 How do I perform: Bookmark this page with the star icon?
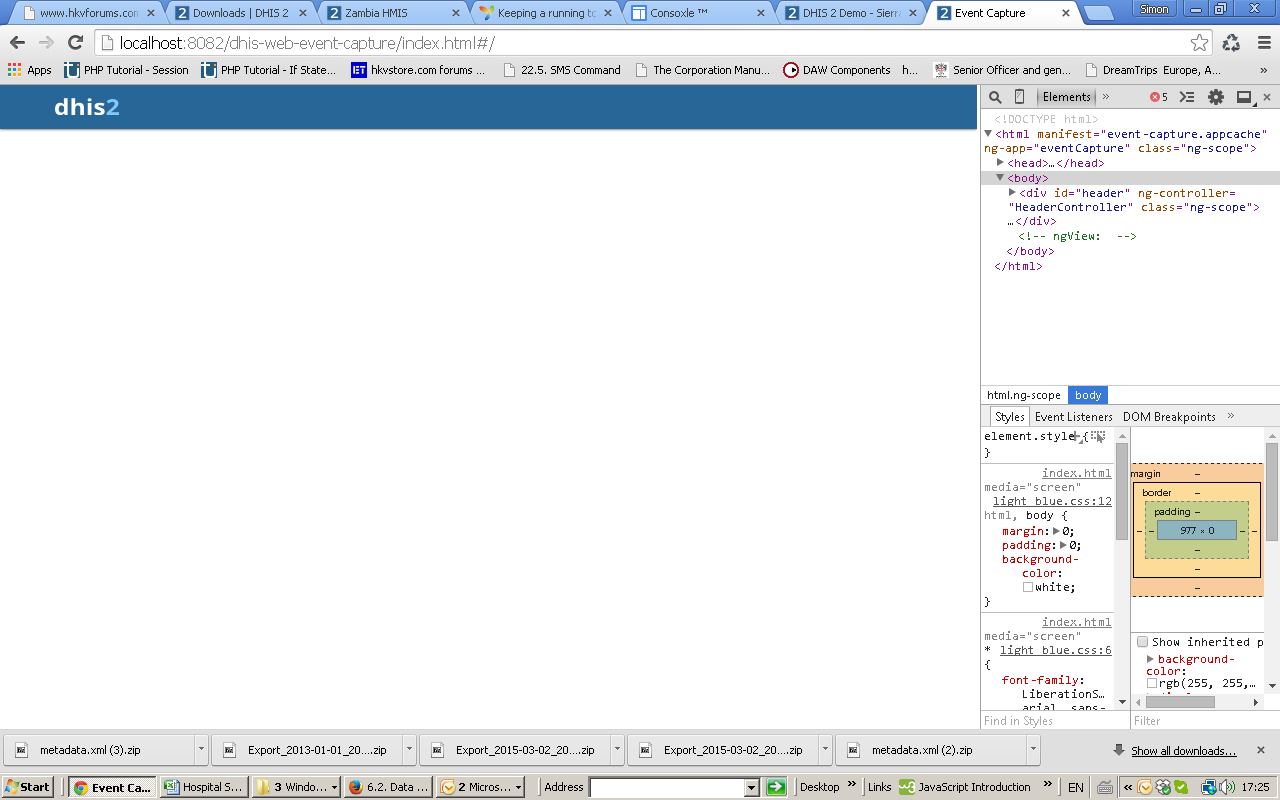point(1199,42)
